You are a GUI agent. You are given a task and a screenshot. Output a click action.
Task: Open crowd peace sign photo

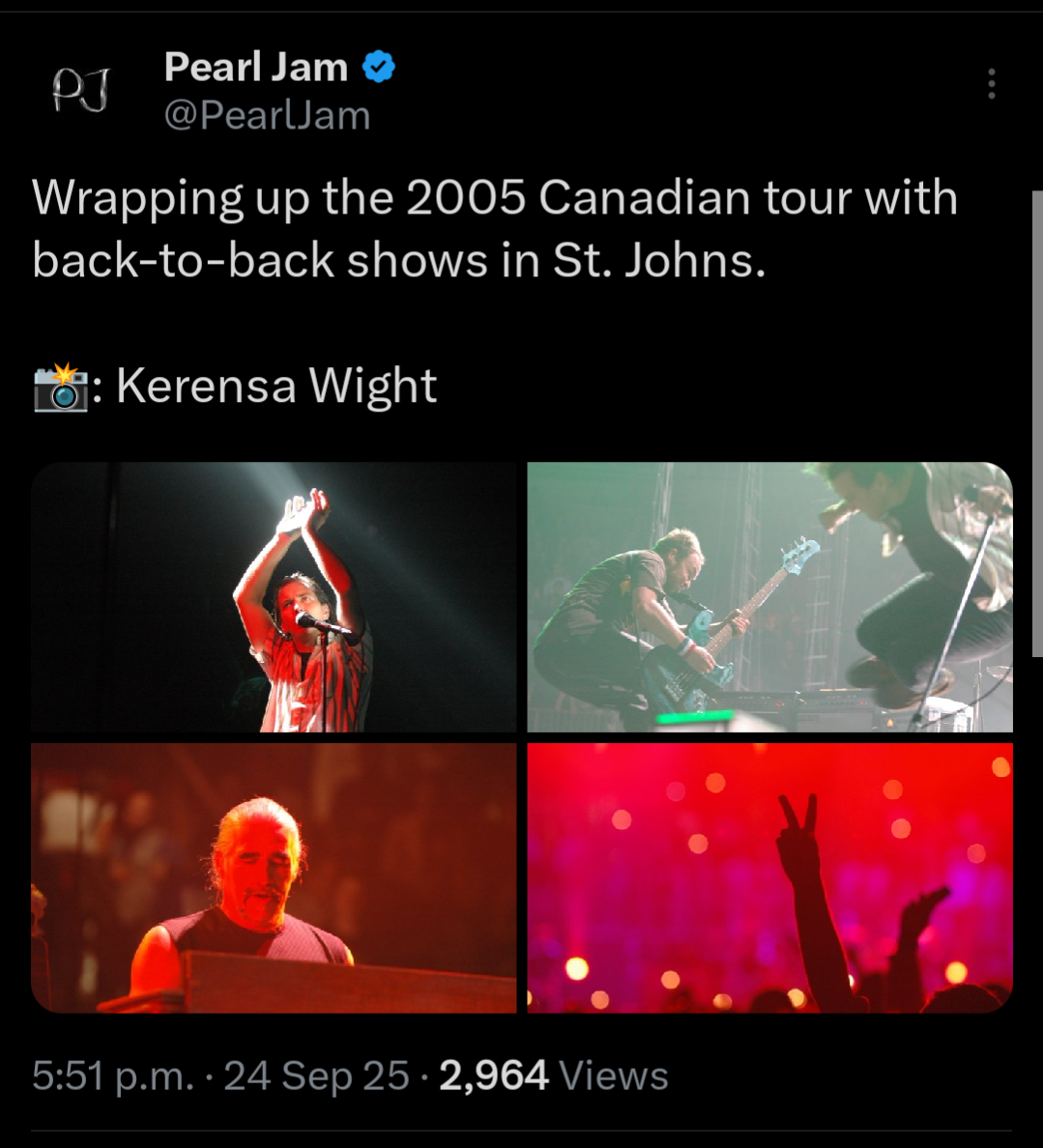[769, 877]
